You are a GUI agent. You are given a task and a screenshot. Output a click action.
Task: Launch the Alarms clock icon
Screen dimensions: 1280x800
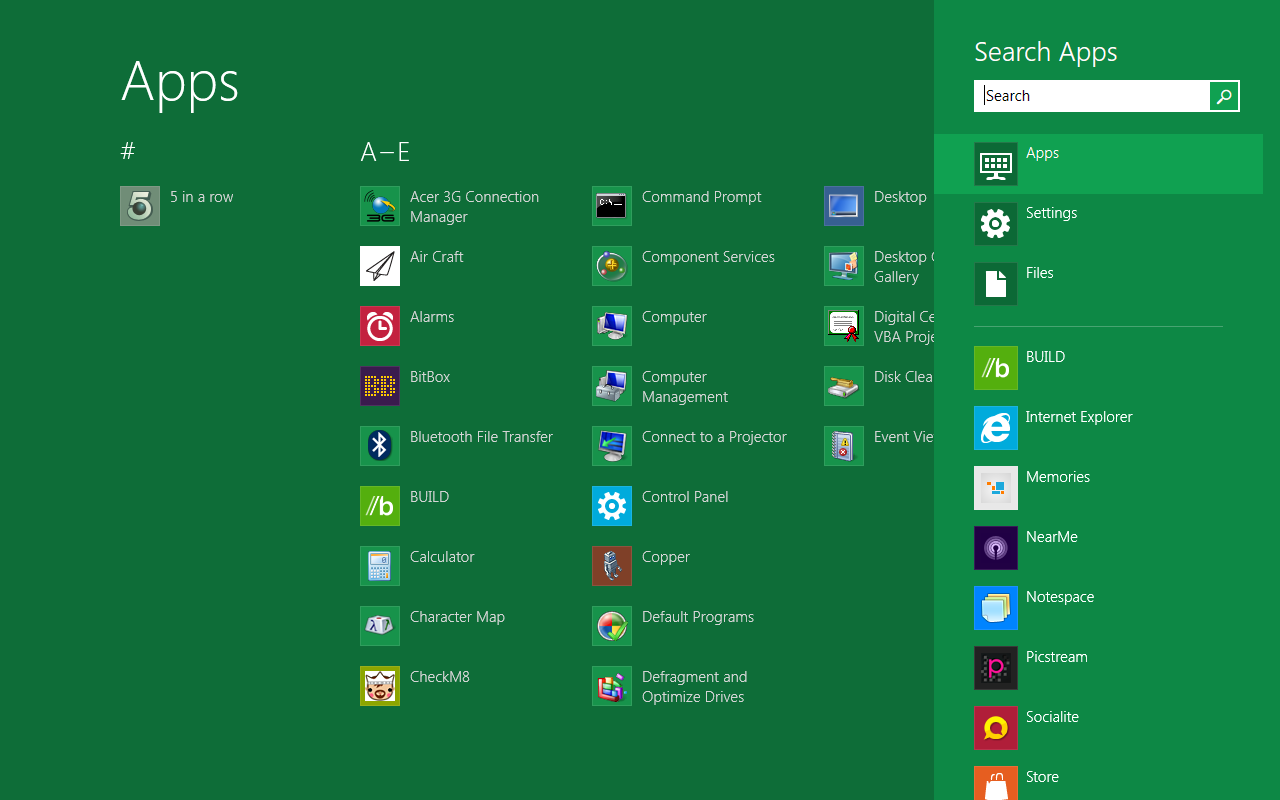(380, 326)
